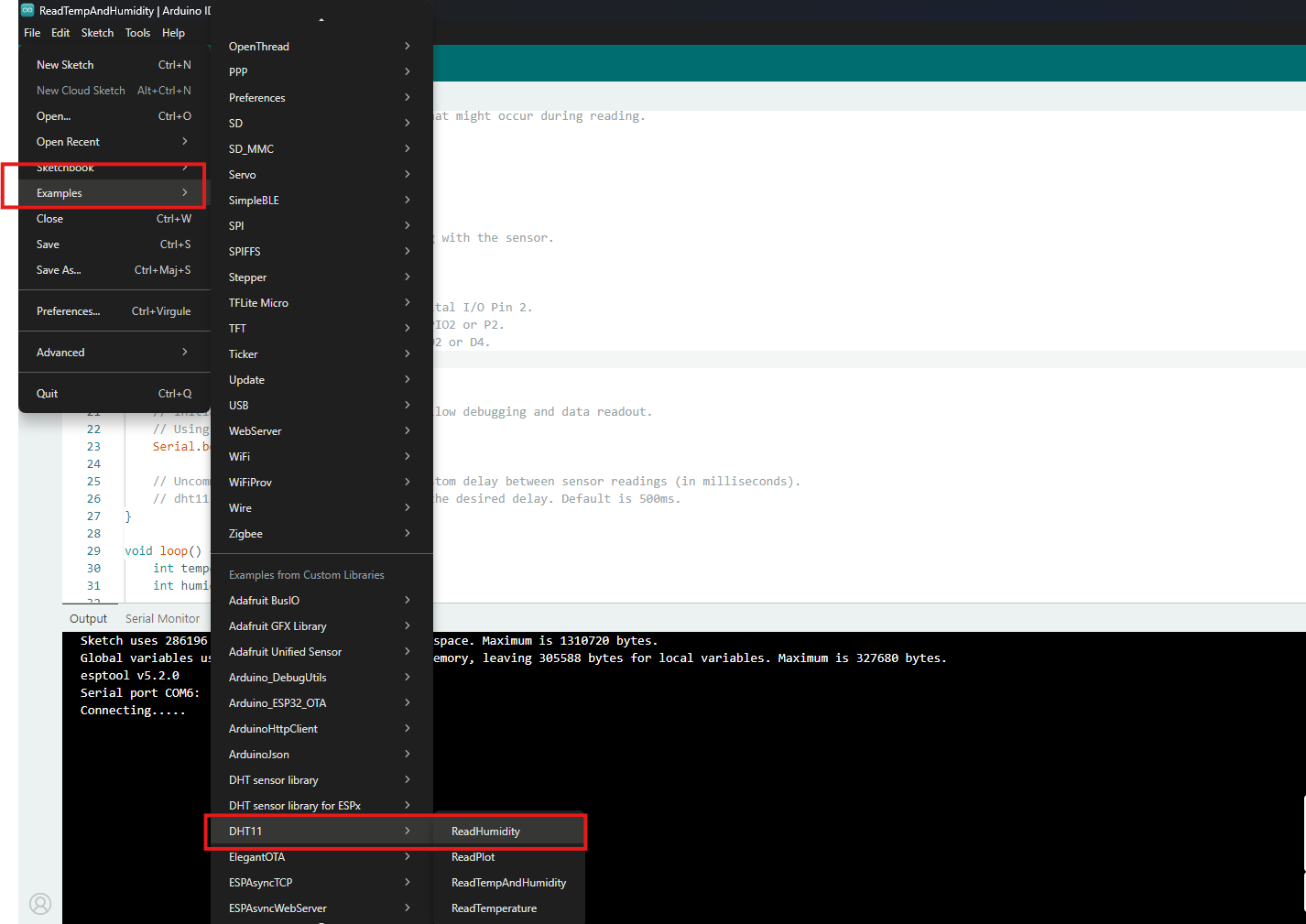
Task: Expand the Examples submenu
Action: coord(114,193)
